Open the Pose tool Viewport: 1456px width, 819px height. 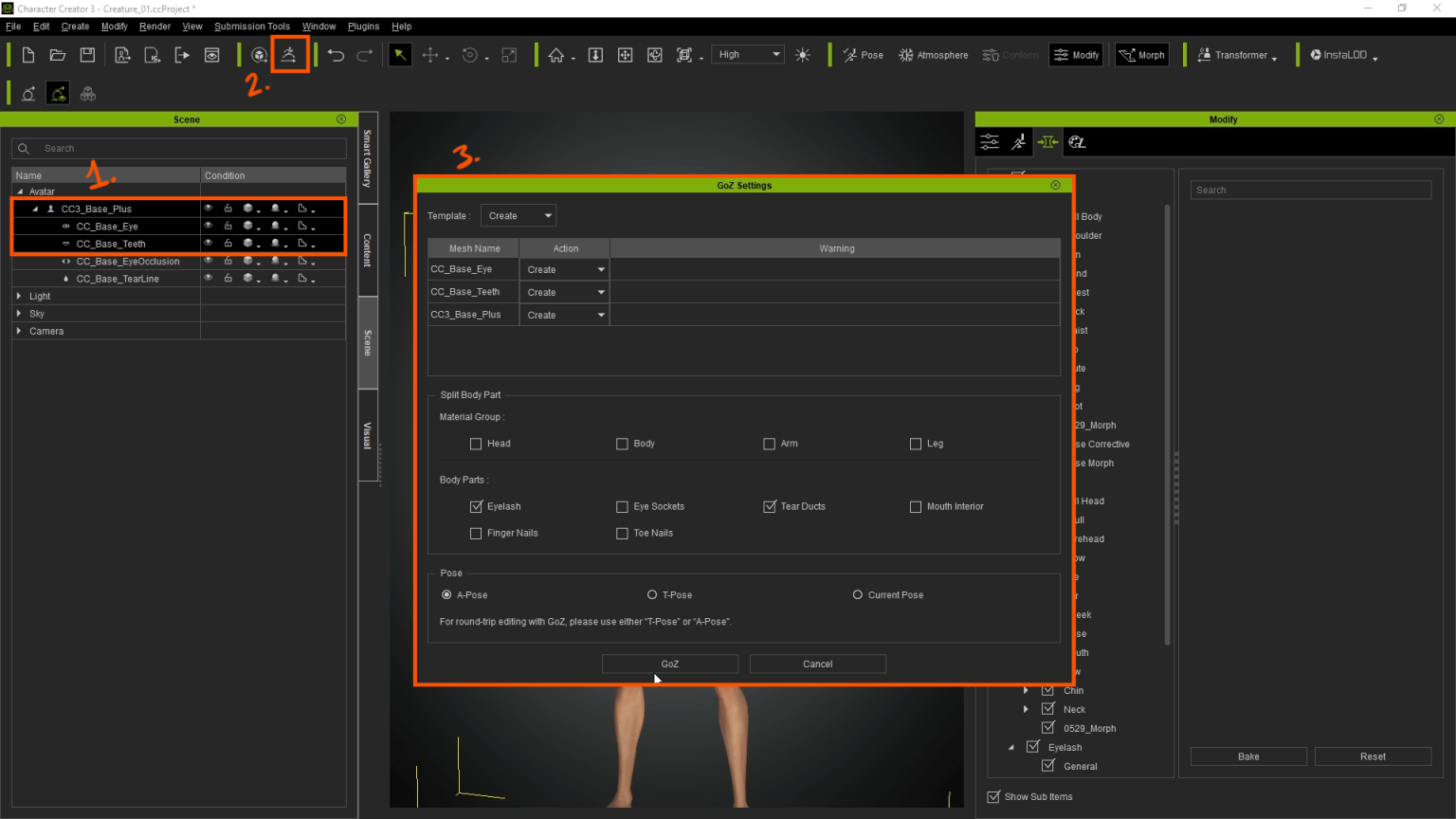coord(864,55)
